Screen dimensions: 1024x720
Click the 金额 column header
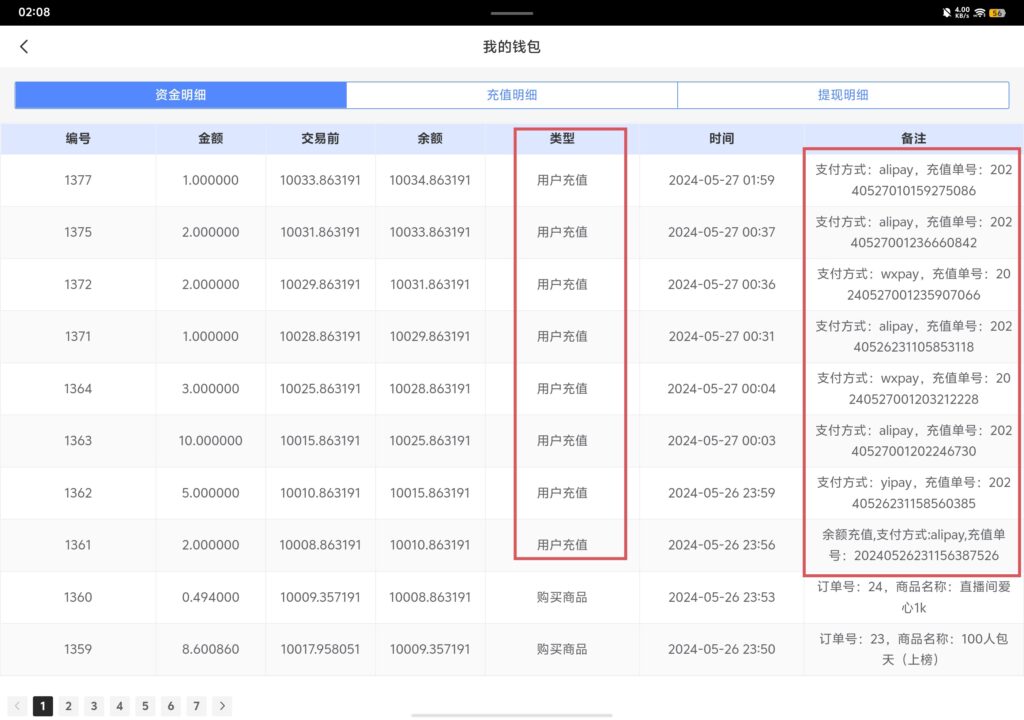coord(210,138)
